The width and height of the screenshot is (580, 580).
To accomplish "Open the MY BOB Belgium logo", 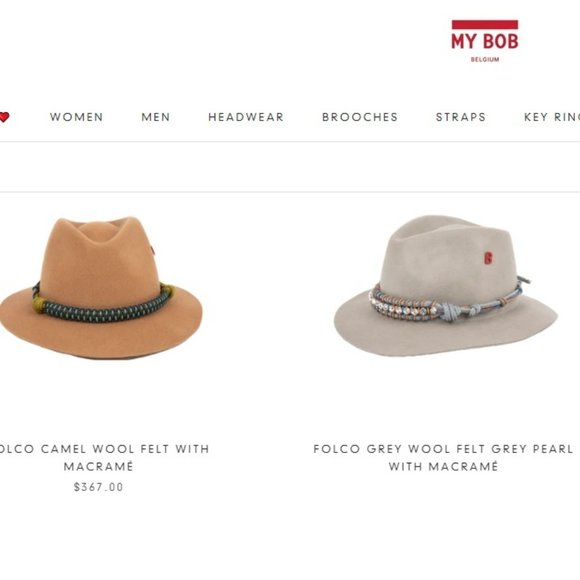I will click(485, 41).
